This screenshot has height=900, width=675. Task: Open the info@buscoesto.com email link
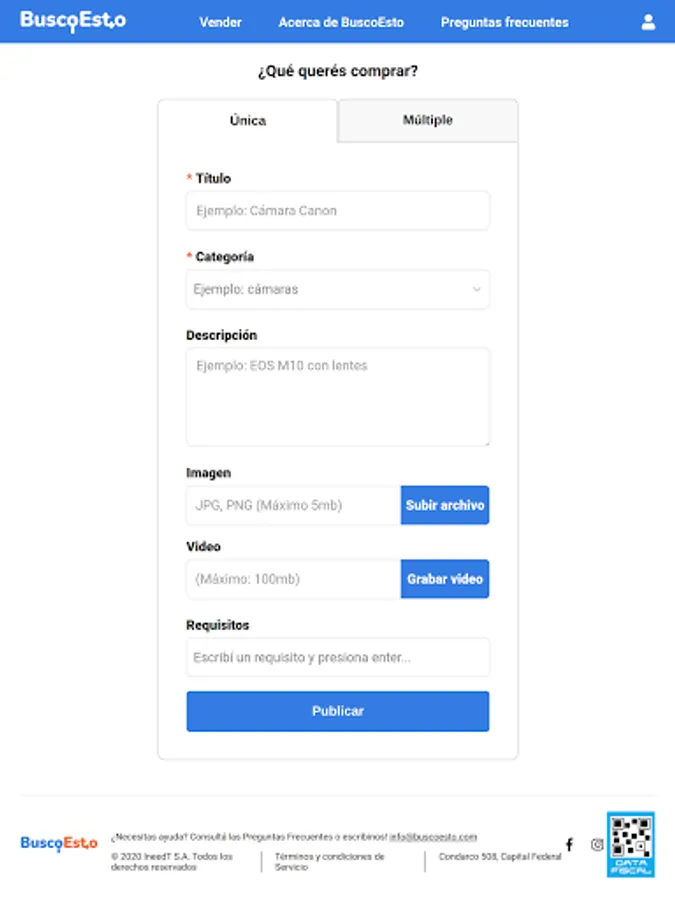pyautogui.click(x=433, y=837)
